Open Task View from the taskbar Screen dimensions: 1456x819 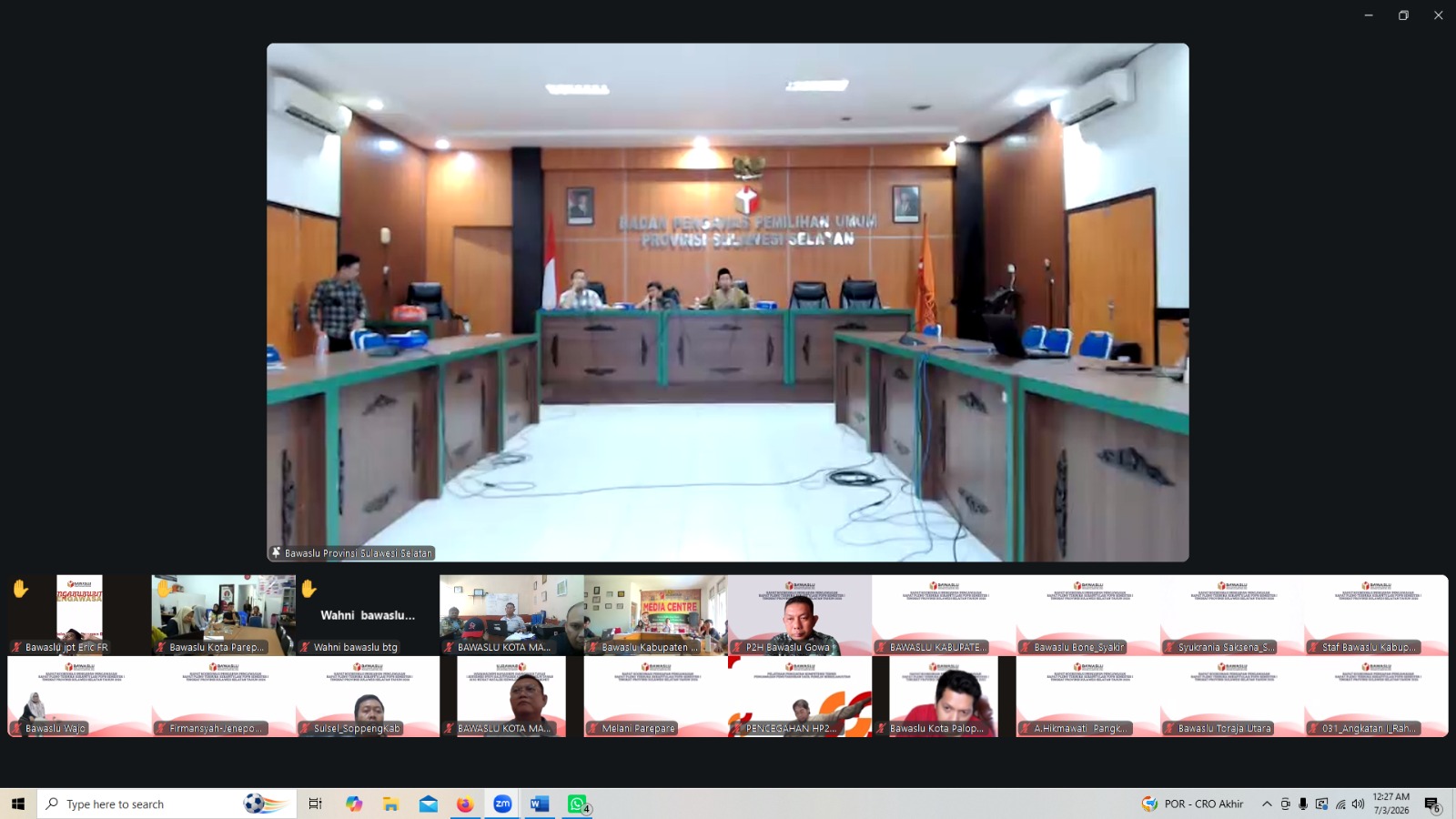pyautogui.click(x=315, y=804)
